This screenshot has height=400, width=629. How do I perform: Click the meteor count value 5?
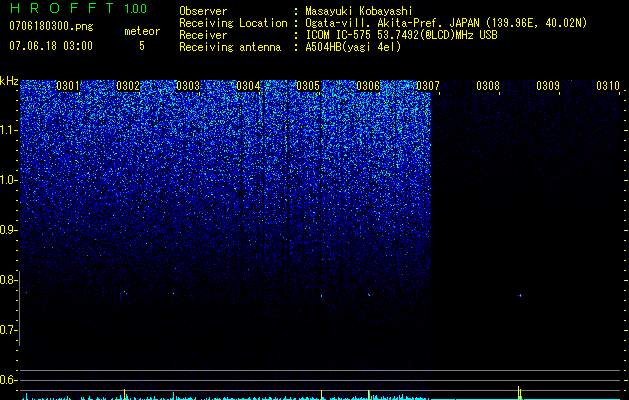click(142, 46)
